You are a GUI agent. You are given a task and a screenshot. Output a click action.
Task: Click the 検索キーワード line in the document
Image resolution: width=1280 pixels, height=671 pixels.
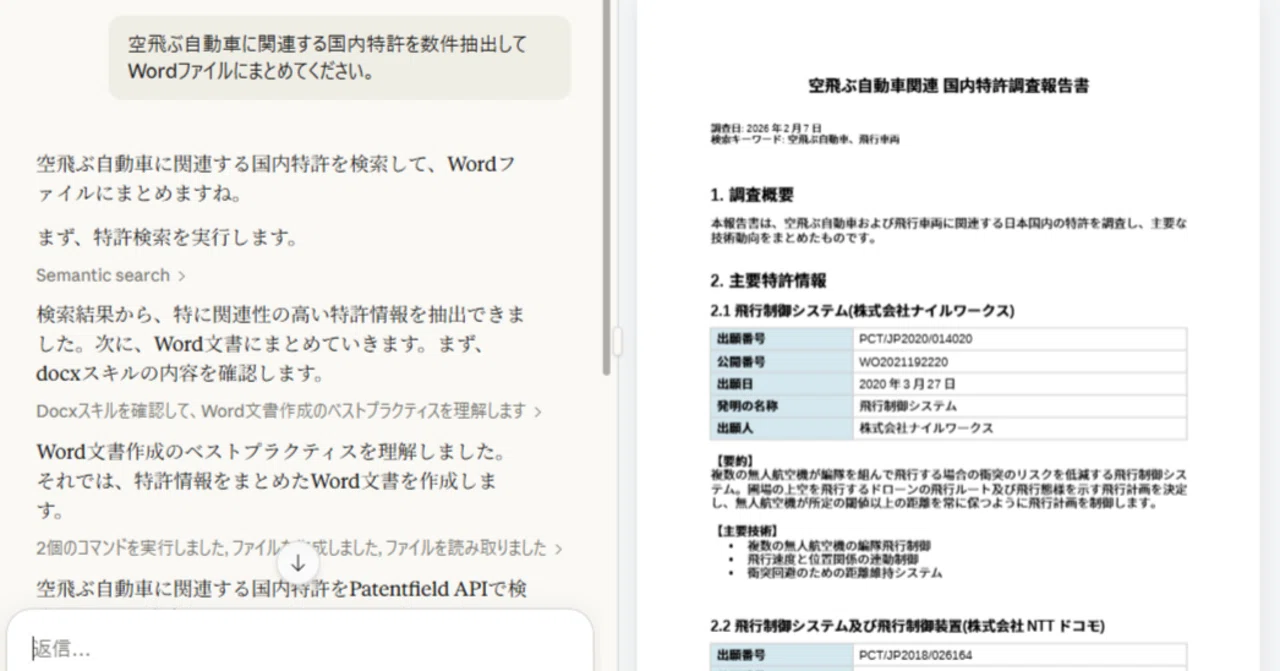pos(805,140)
